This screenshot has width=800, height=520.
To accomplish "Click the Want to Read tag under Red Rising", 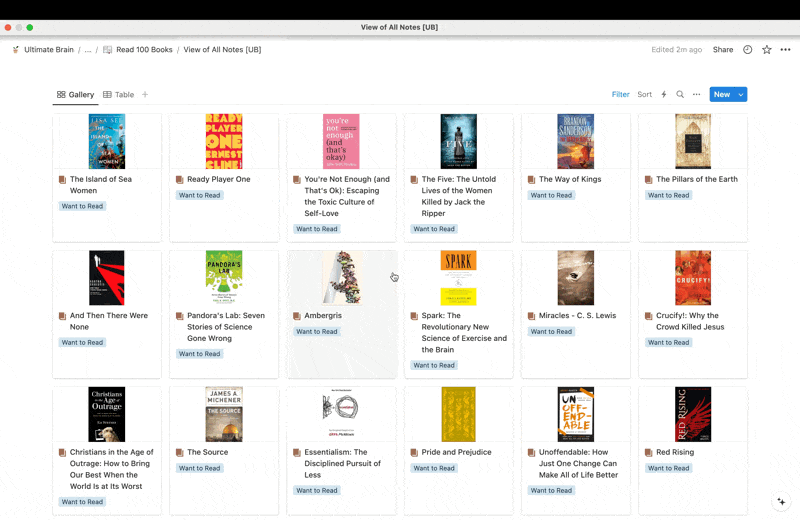I will (668, 468).
